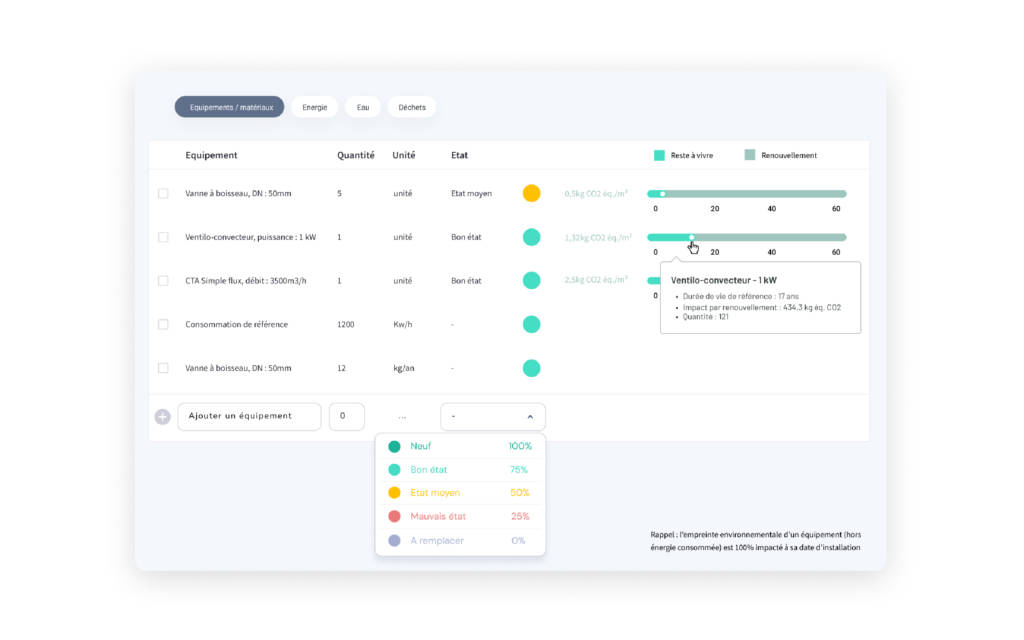This screenshot has width=1024, height=640.
Task: Click the Renouvellement legend square
Action: pos(750,155)
